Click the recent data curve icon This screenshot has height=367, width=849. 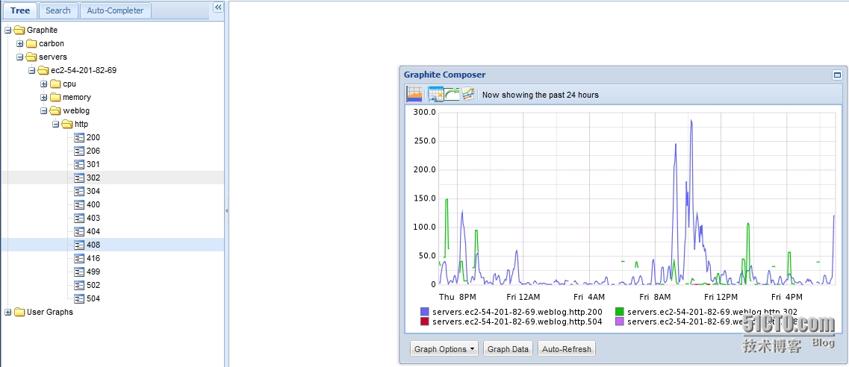(452, 94)
